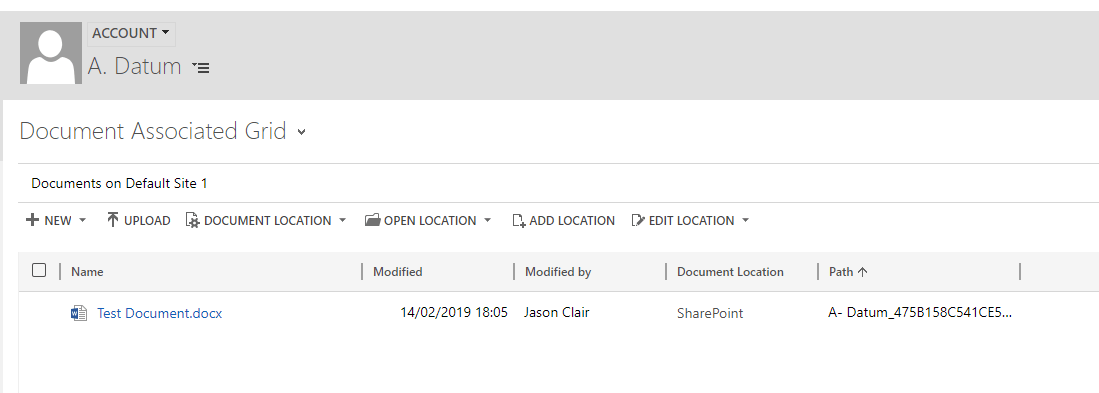Image resolution: width=1099 pixels, height=393 pixels.
Task: Click the Open Location folder icon
Action: tap(373, 220)
